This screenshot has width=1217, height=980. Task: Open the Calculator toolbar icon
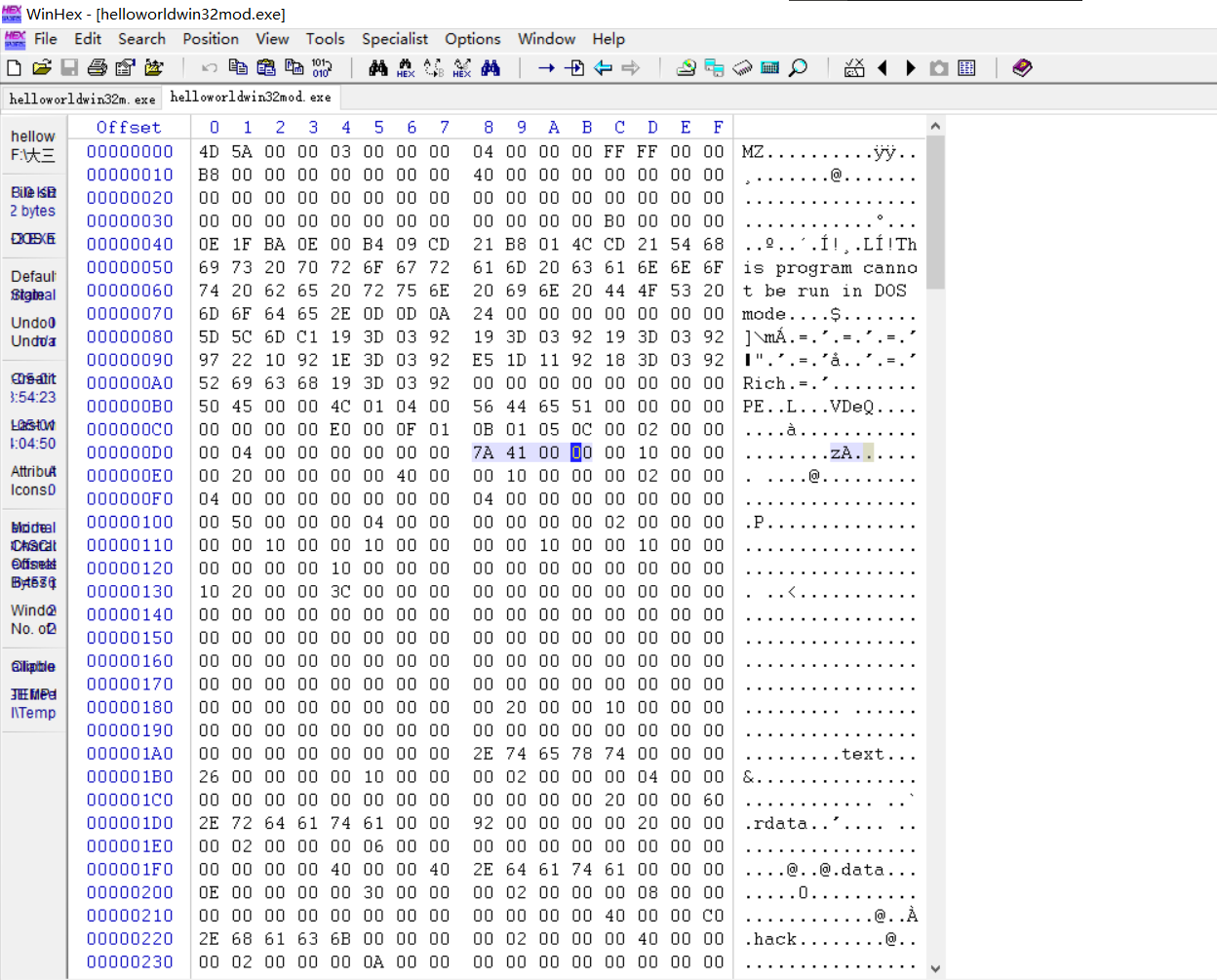(770, 67)
